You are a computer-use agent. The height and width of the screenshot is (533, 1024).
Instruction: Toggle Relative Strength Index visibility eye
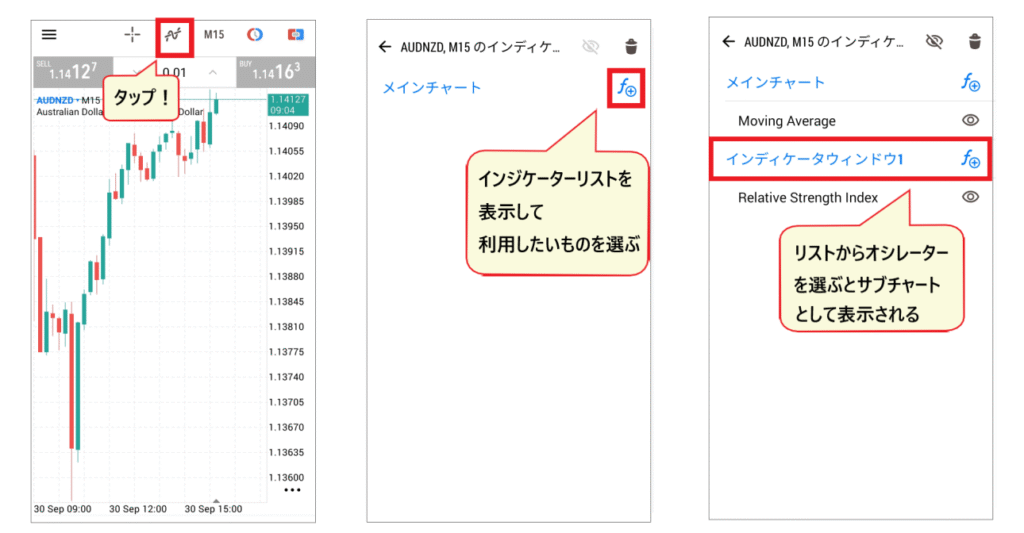969,197
